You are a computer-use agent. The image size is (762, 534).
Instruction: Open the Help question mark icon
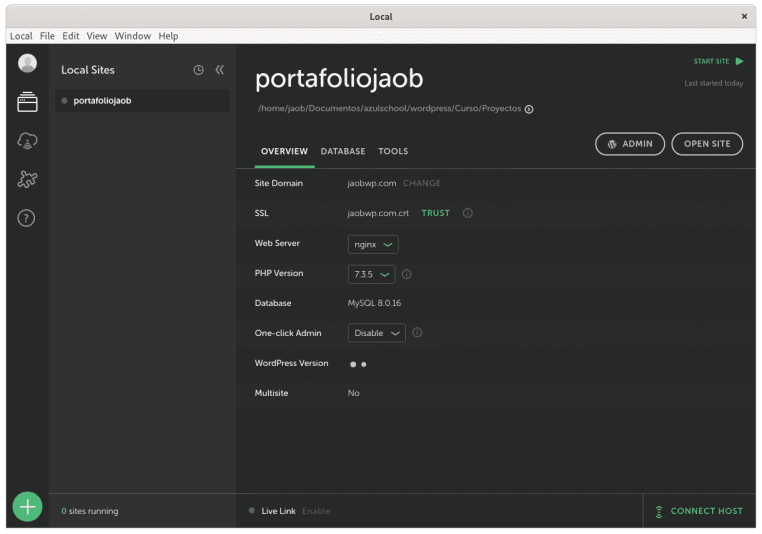coord(26,218)
